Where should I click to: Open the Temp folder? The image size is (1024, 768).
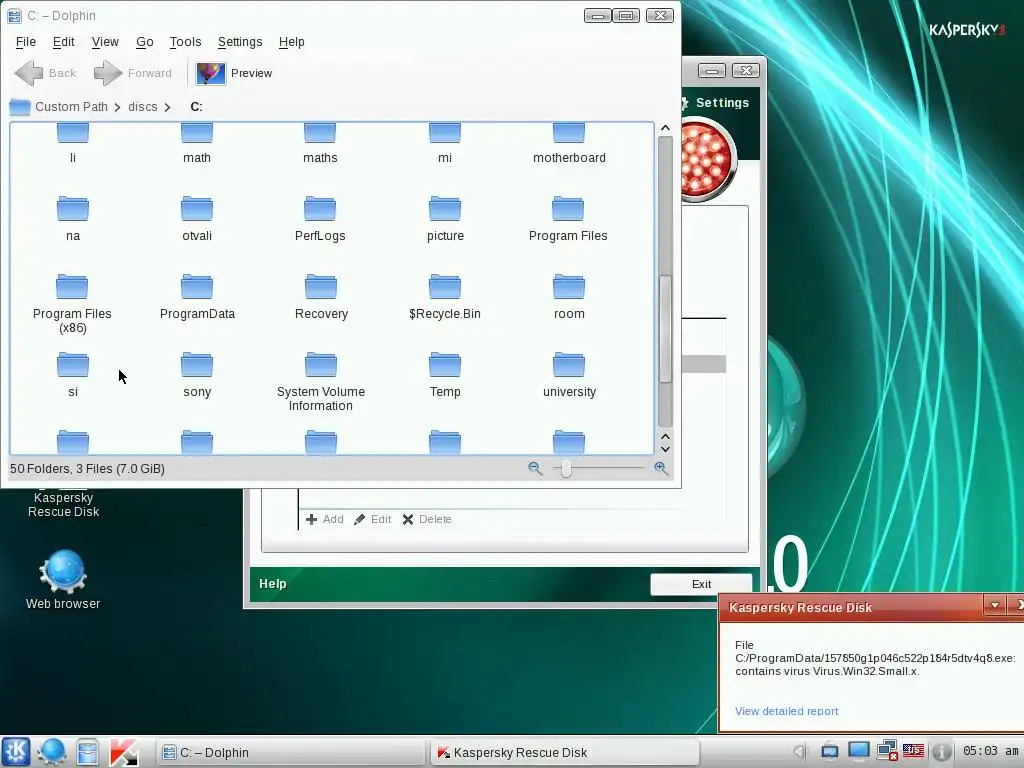coord(445,376)
